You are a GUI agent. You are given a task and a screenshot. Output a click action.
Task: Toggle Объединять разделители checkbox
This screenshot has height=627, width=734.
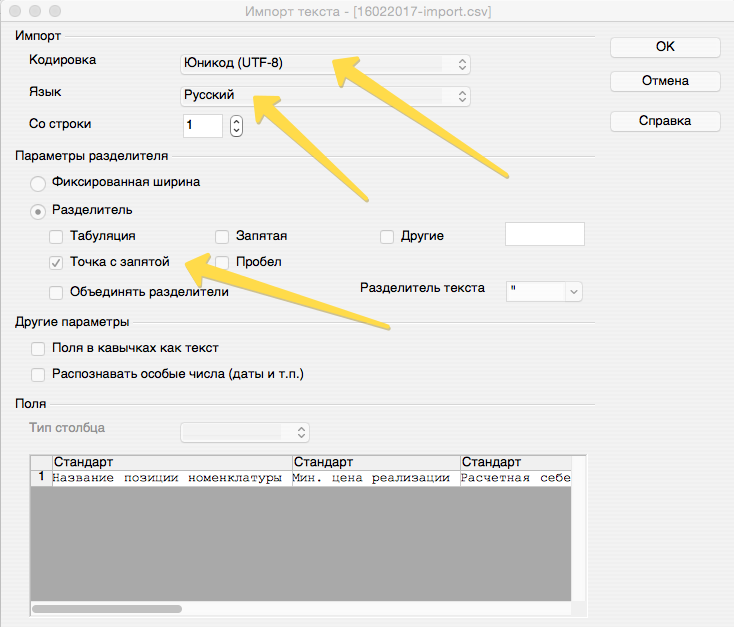[x=56, y=293]
